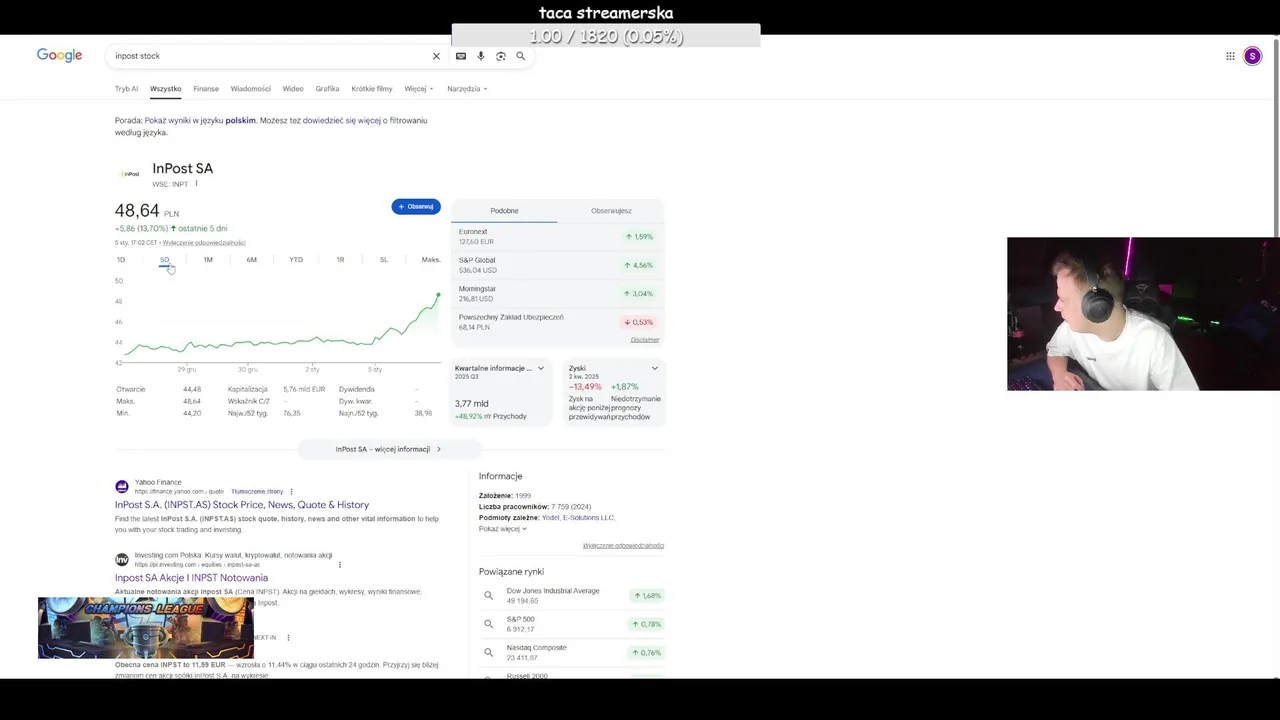Open the Euronext similar stock row
1280x720 pixels.
558,237
